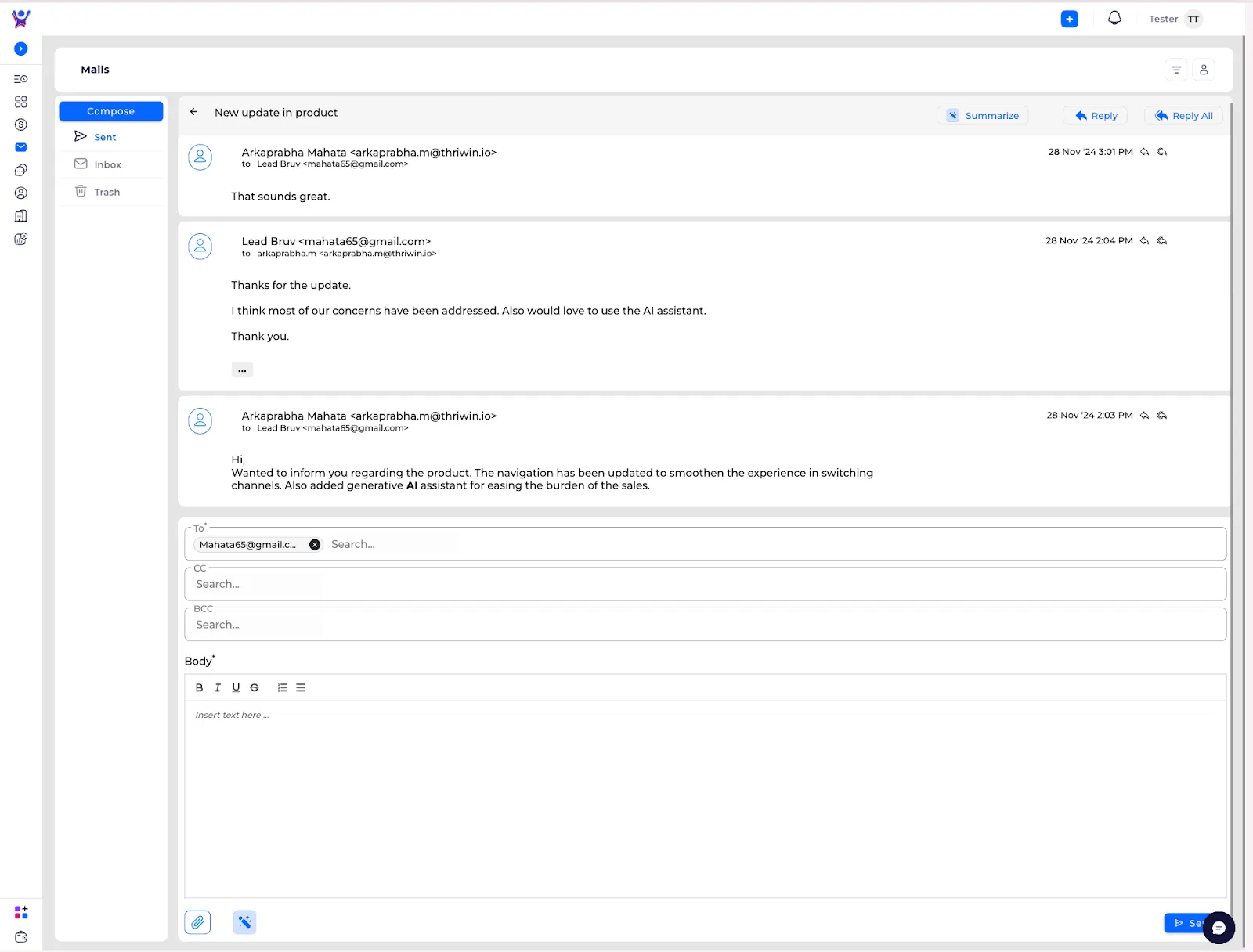1253x952 pixels.
Task: Open the contacts person icon in sidebar
Action: [x=21, y=193]
